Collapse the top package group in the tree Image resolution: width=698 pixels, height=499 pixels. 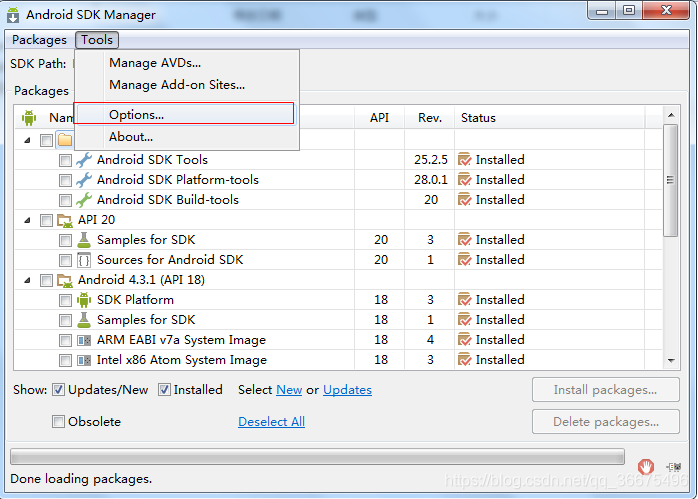tap(28, 140)
